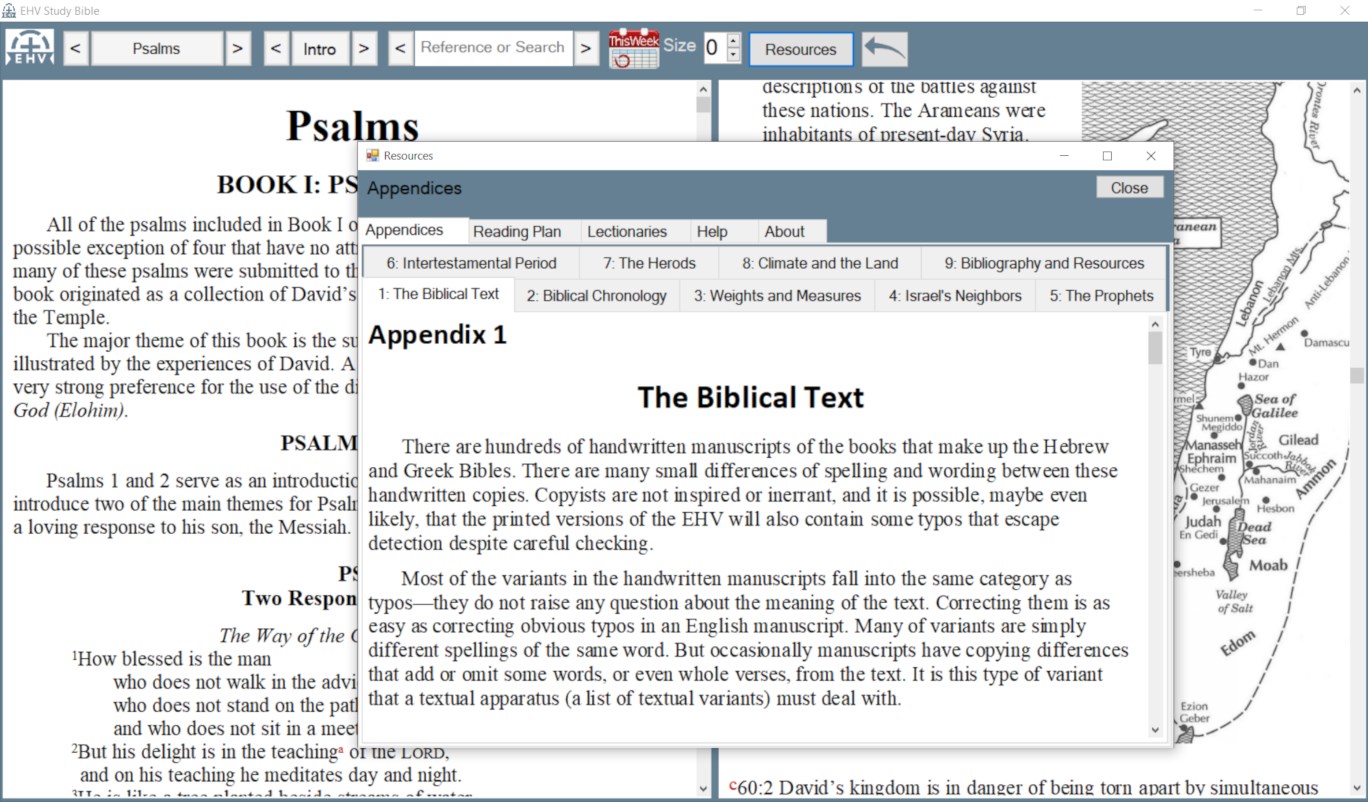The image size is (1368, 802).
Task: Click the previous chapter arrow before Intro
Action: tap(276, 47)
